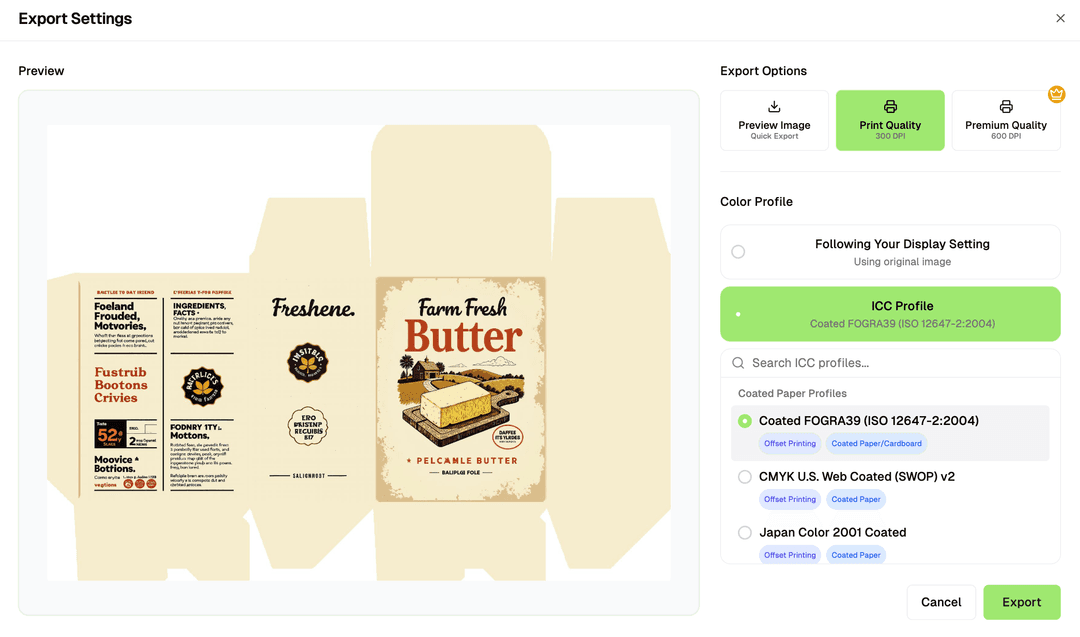The image size is (1080, 637).
Task: Click the printer icon for Print Quality
Action: point(890,107)
